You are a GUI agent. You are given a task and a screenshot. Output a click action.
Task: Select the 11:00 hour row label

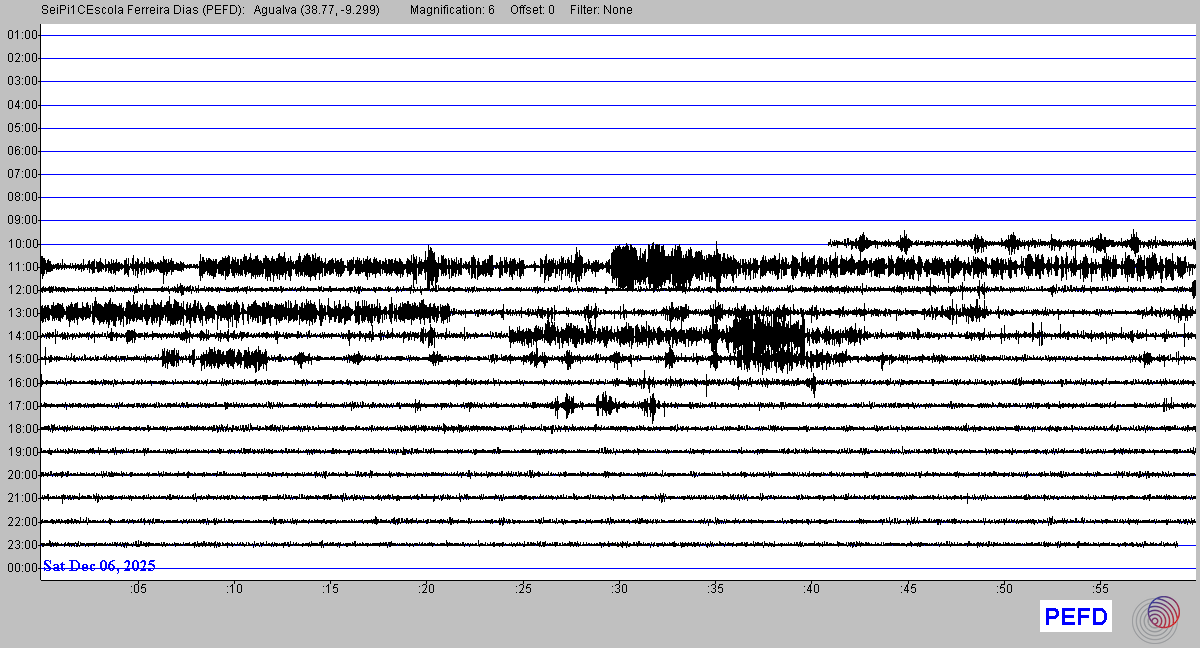click(x=22, y=267)
